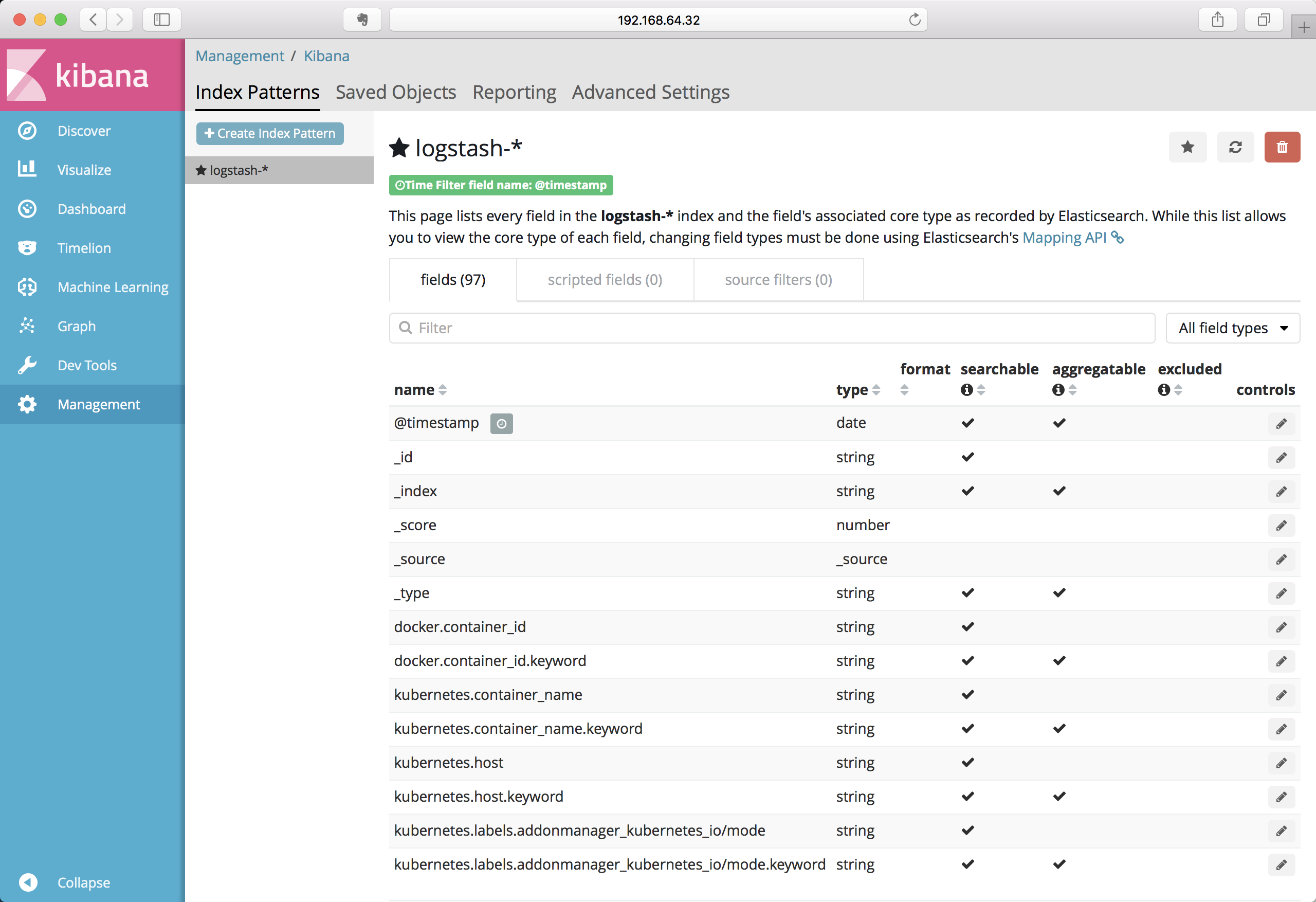Follow the Management breadcrumb link

240,56
